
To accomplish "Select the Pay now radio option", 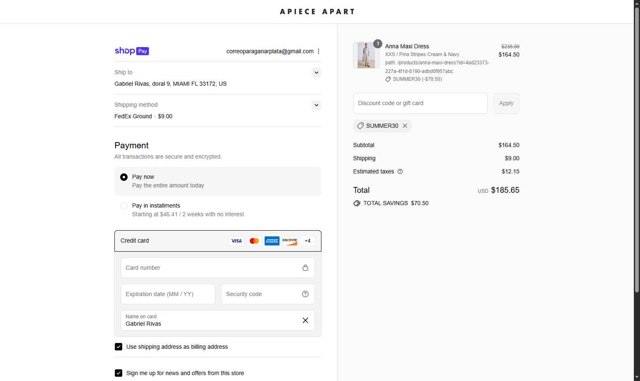I will pos(124,177).
